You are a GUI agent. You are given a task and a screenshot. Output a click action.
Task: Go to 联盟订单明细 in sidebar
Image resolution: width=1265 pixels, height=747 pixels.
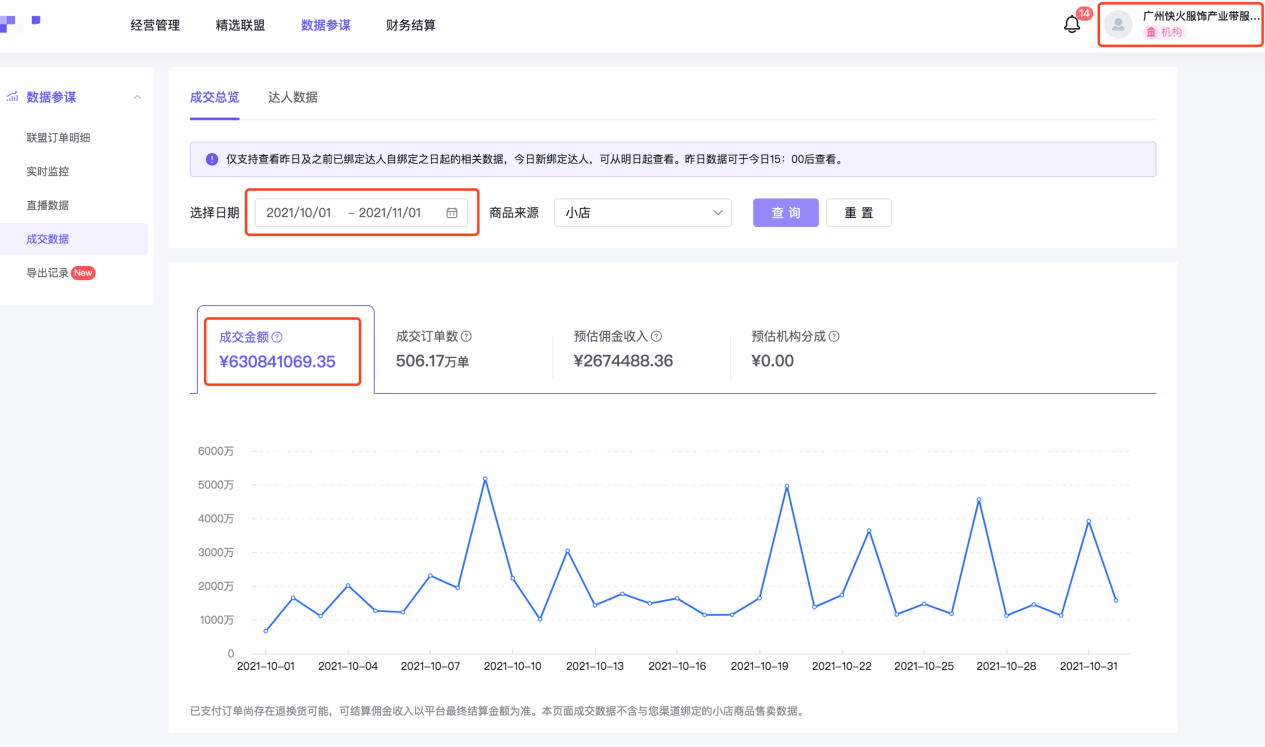58,138
